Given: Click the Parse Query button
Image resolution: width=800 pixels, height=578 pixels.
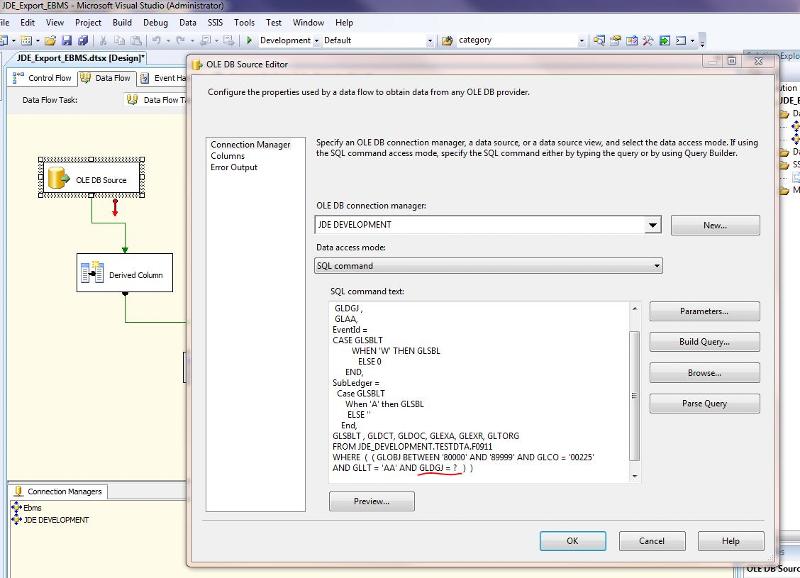Looking at the screenshot, I should [704, 404].
